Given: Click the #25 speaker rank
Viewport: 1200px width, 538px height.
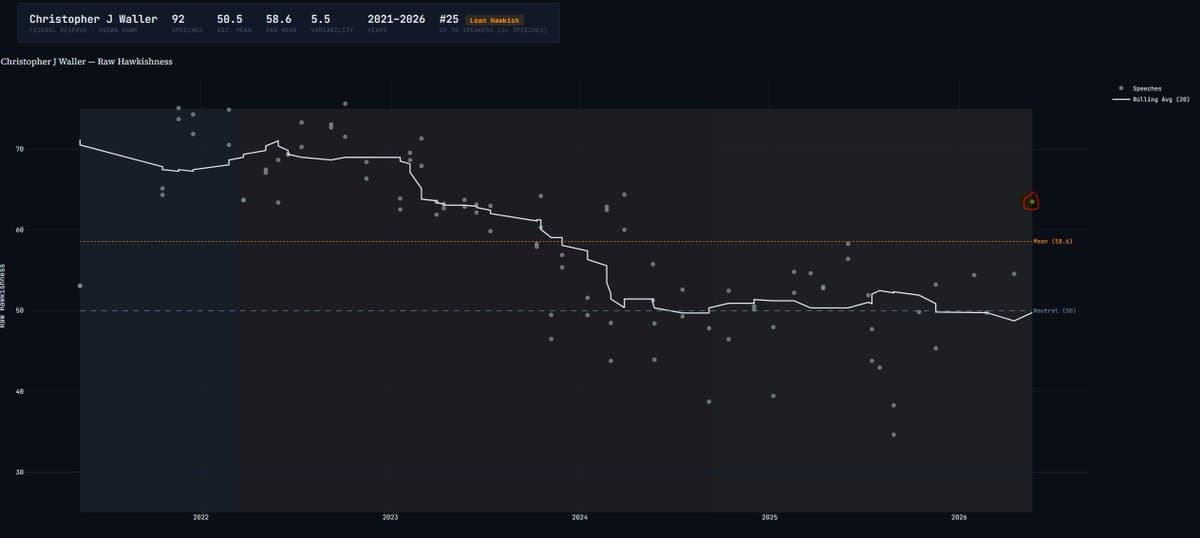Looking at the screenshot, I should (449, 19).
